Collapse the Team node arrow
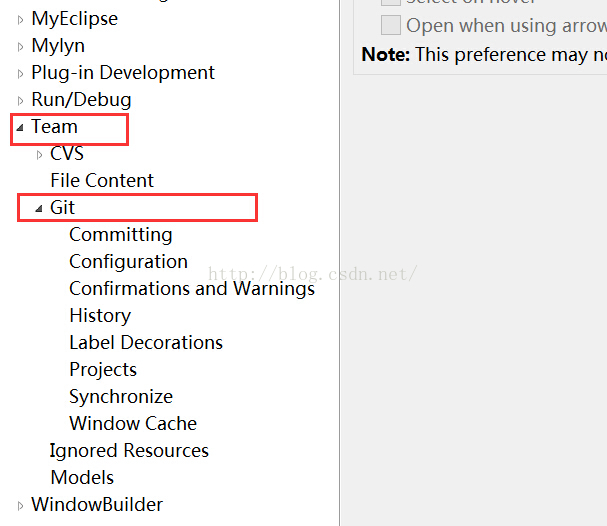Image resolution: width=607 pixels, height=526 pixels. [x=20, y=127]
